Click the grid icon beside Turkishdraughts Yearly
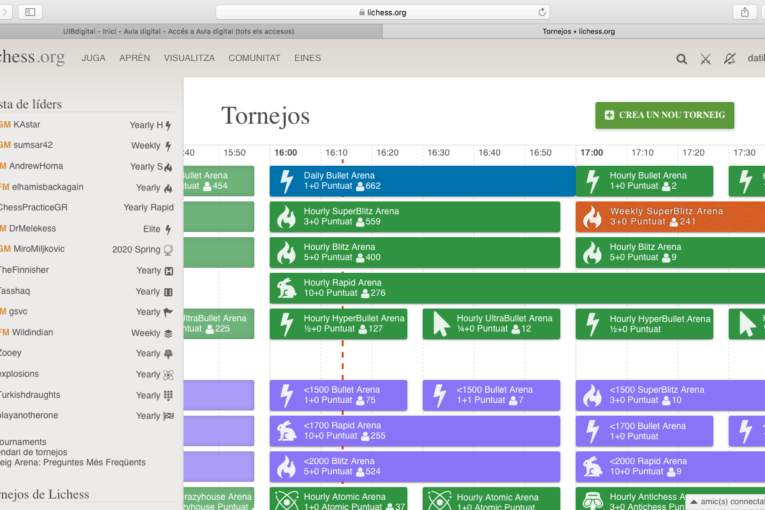Screen dimensions: 765x510 point(168,395)
